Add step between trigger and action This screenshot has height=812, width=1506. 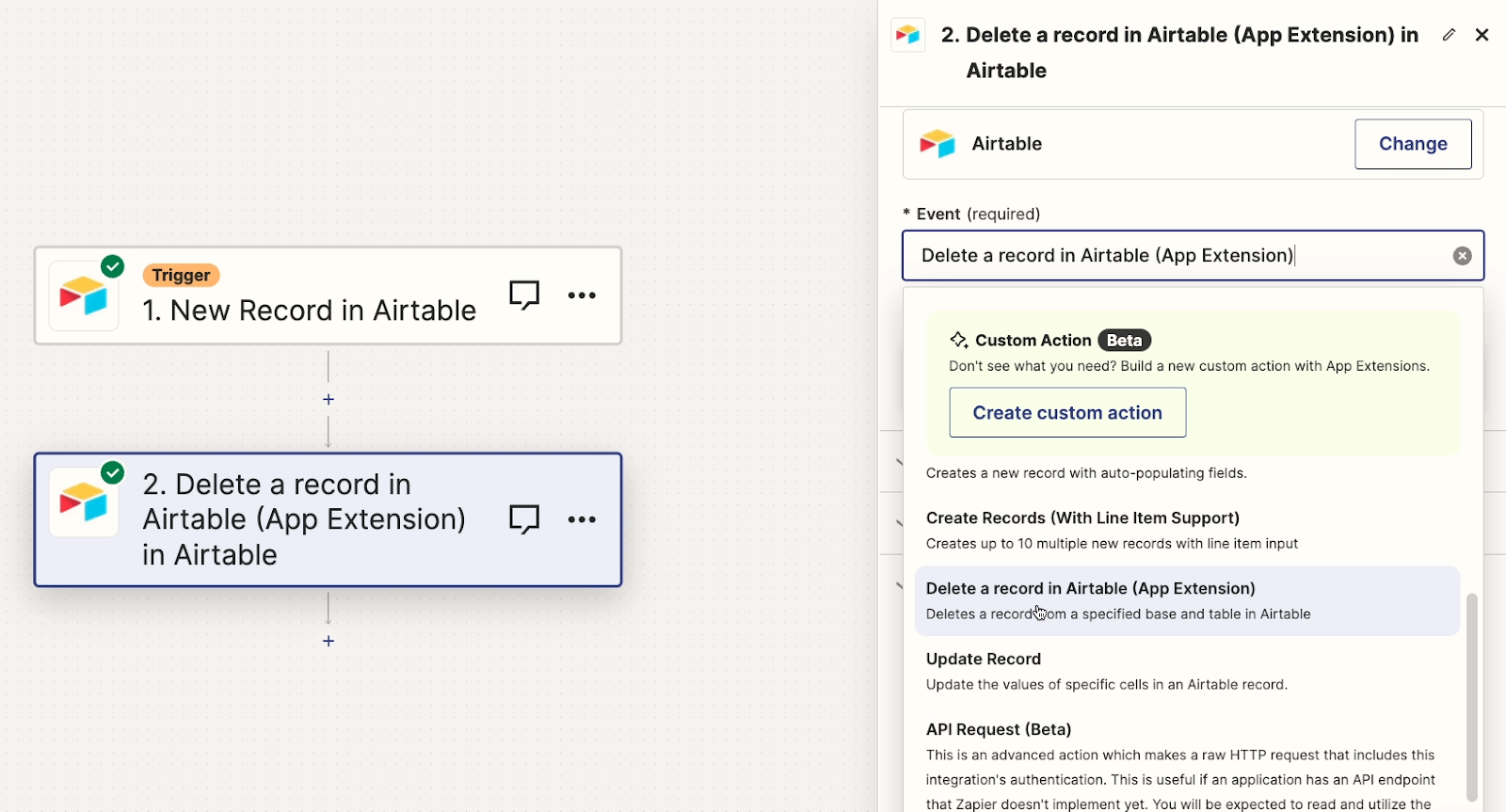(x=328, y=400)
